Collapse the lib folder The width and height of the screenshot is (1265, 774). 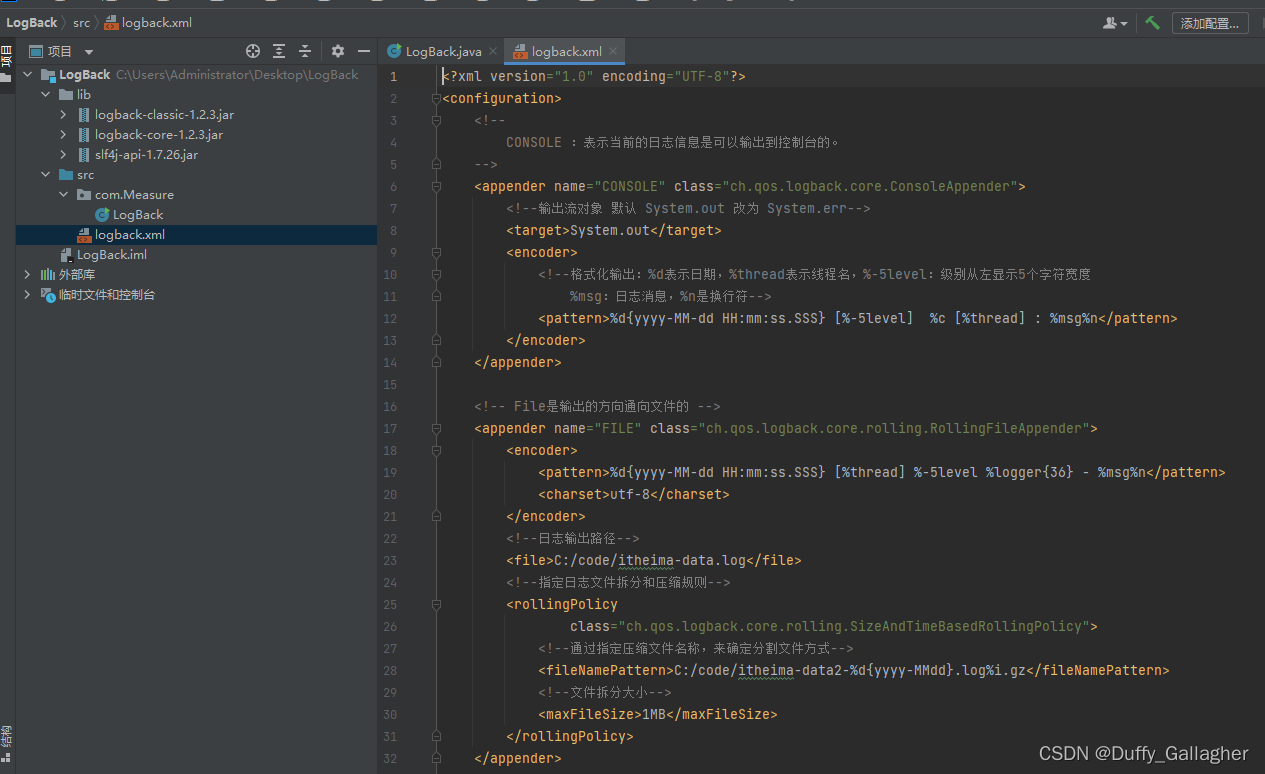(45, 94)
